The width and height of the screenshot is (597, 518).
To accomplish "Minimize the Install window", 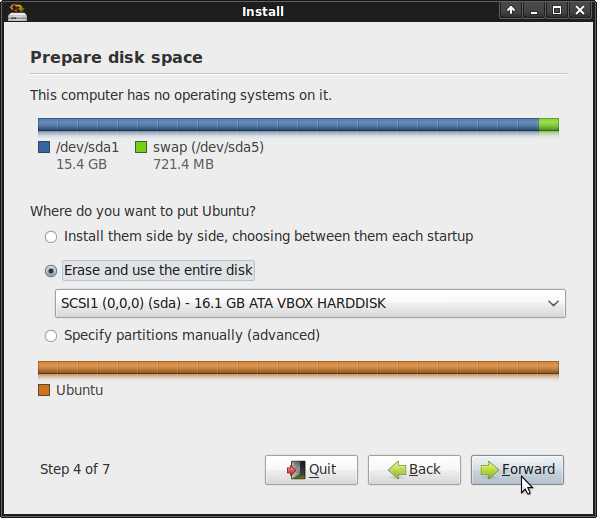I will pos(534,10).
